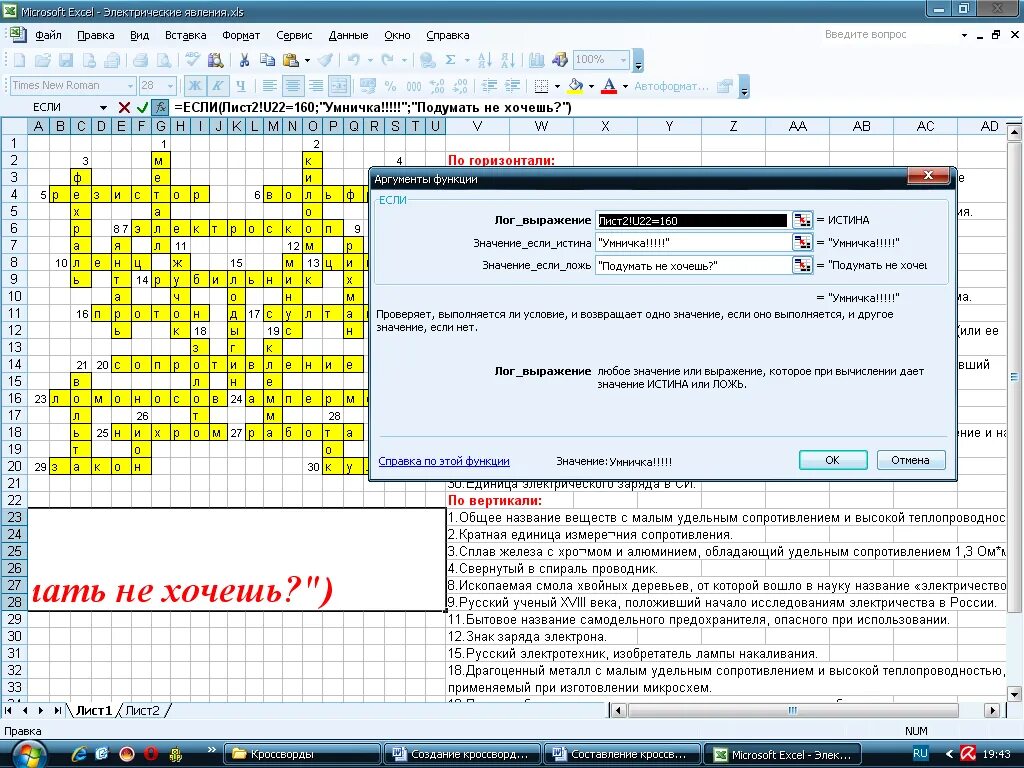Image resolution: width=1024 pixels, height=768 pixels.
Task: Click OK in the Аргументы функции dialog
Action: coord(833,460)
